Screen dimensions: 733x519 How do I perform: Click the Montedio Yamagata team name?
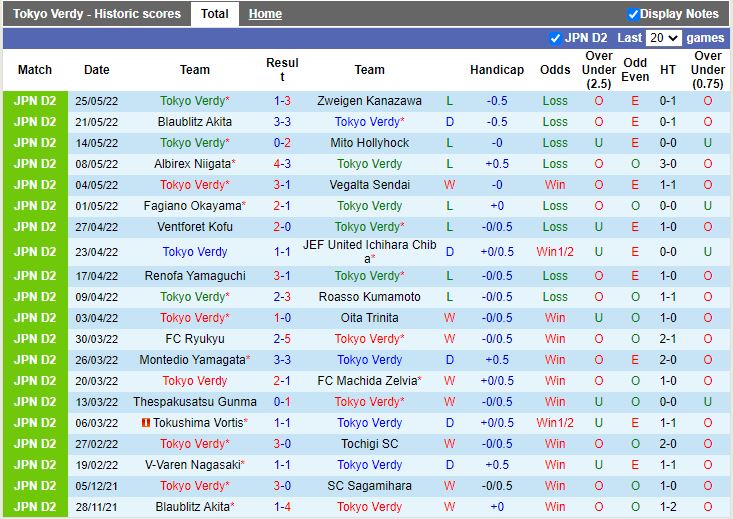193,360
